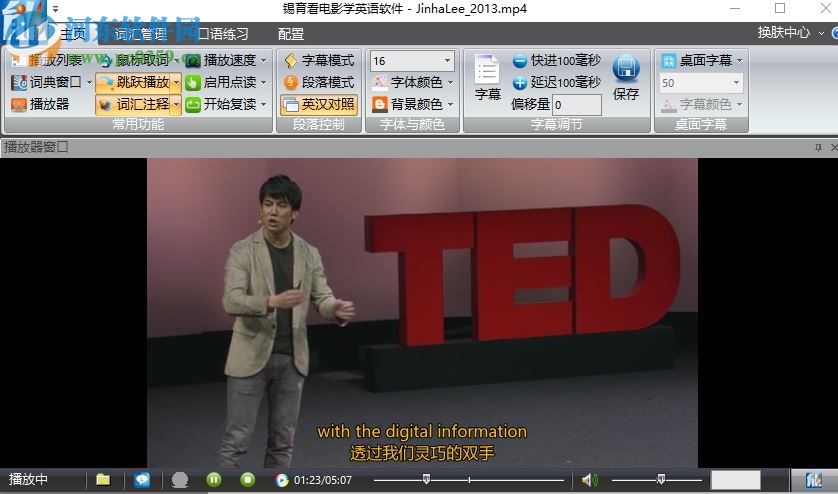Click the app logo icon at bottom right
This screenshot has height=494, width=838.
[x=814, y=480]
